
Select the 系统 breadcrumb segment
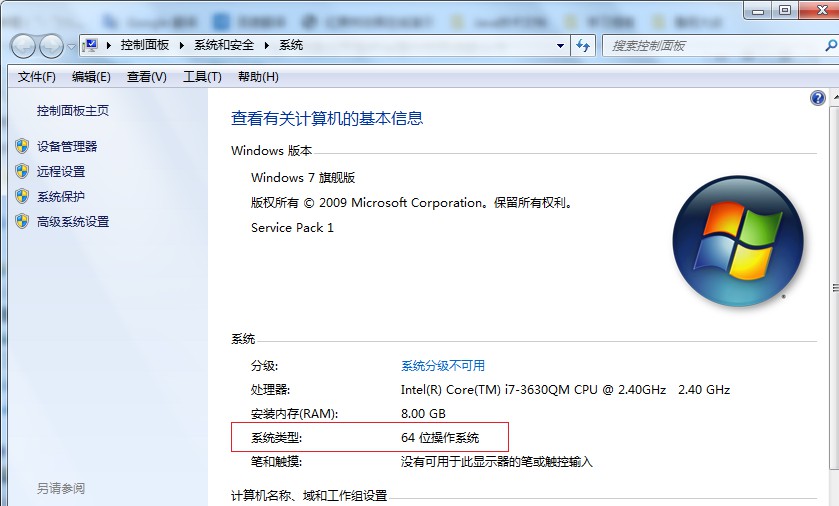tap(291, 45)
